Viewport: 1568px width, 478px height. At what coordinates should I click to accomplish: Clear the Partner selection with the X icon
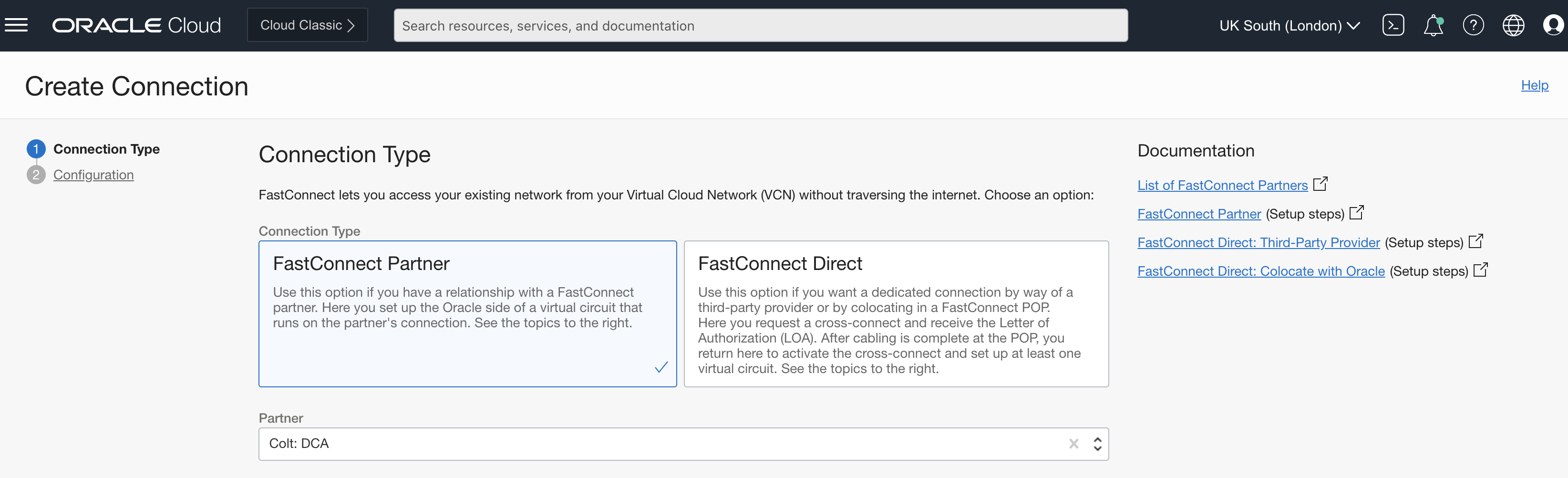(1074, 444)
